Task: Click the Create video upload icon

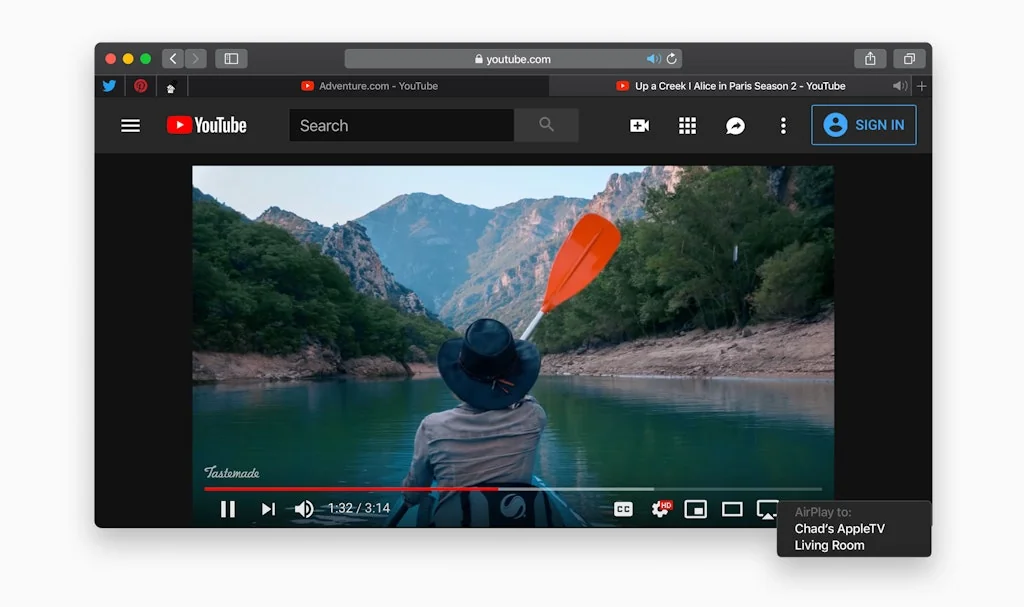Action: tap(639, 126)
